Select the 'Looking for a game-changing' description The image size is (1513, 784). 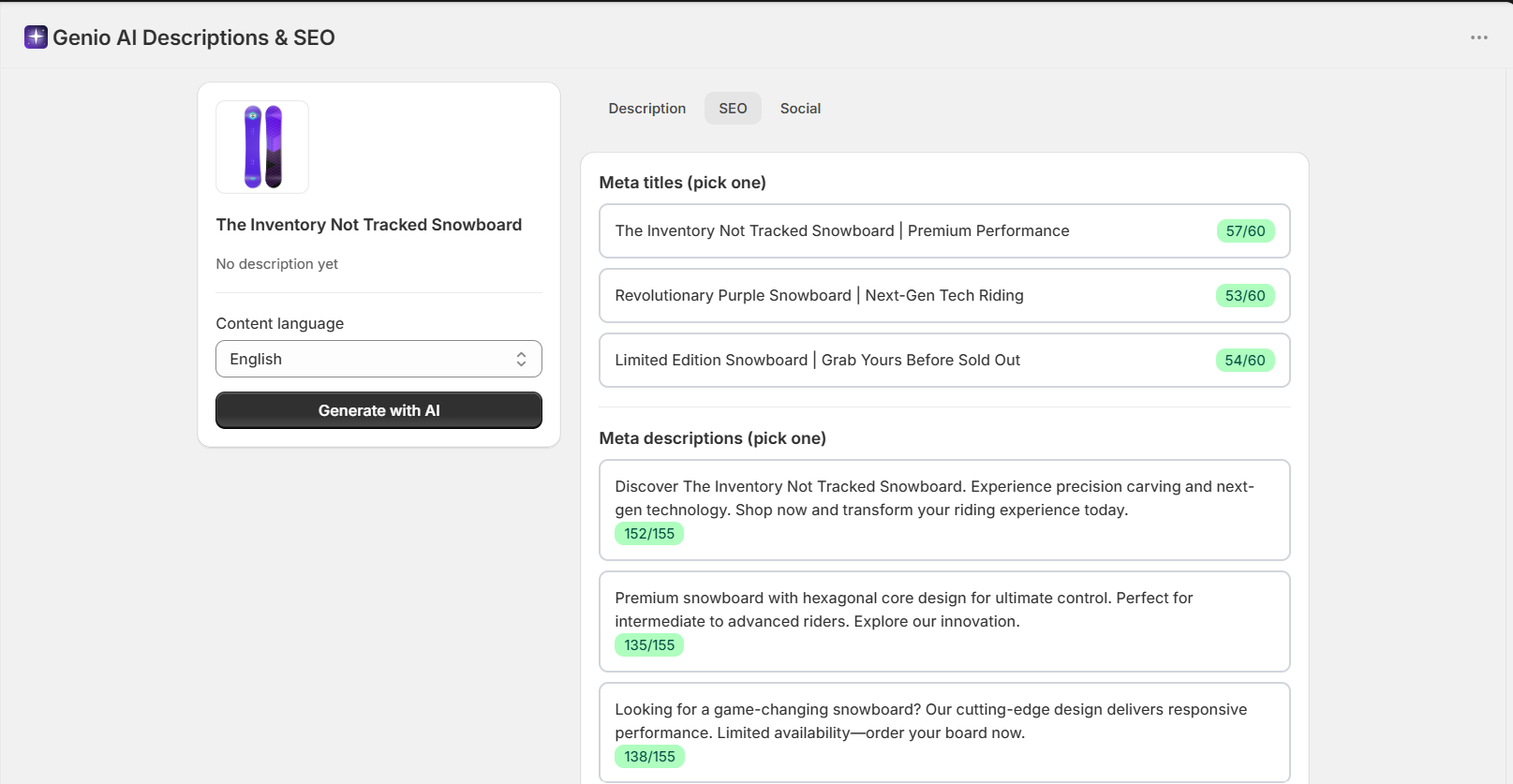(x=944, y=732)
